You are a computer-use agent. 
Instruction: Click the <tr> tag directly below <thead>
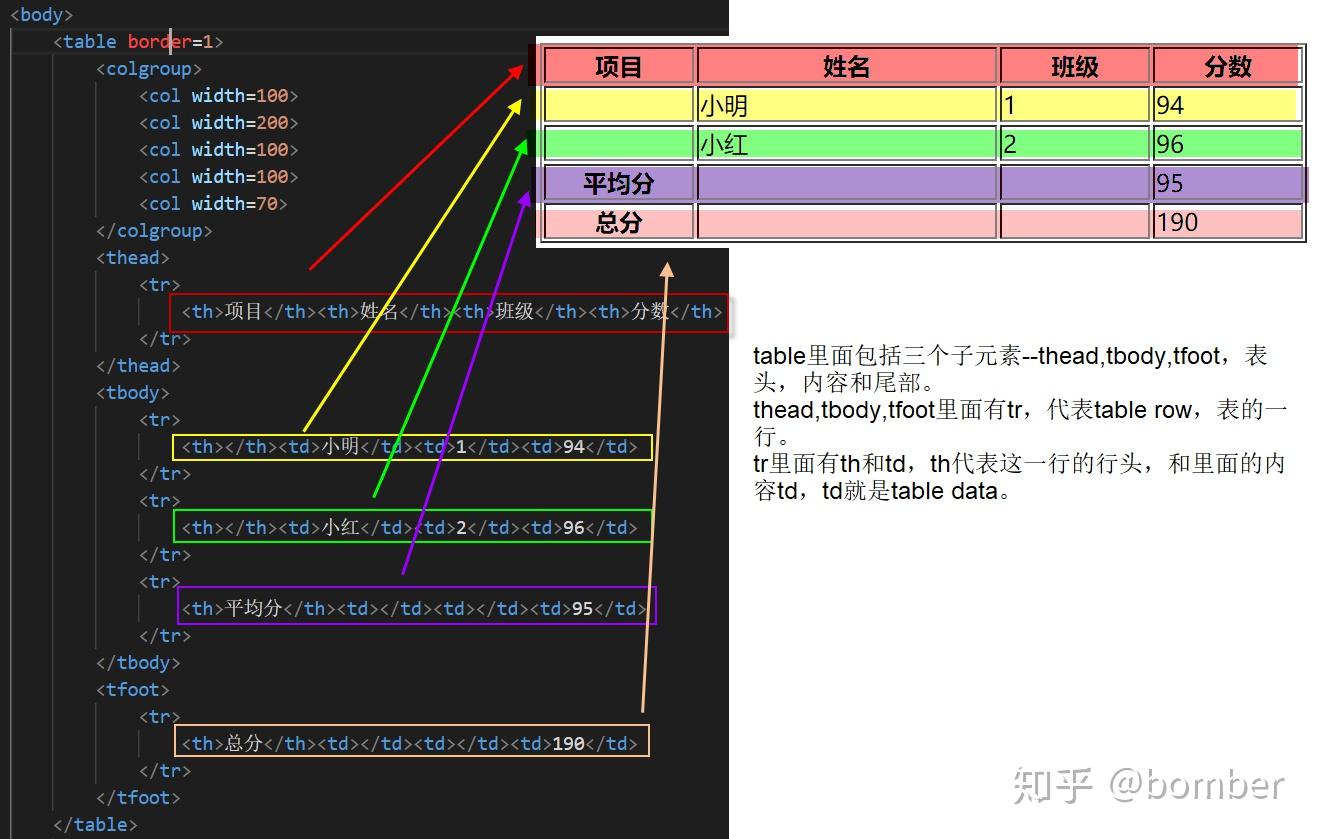[x=160, y=285]
